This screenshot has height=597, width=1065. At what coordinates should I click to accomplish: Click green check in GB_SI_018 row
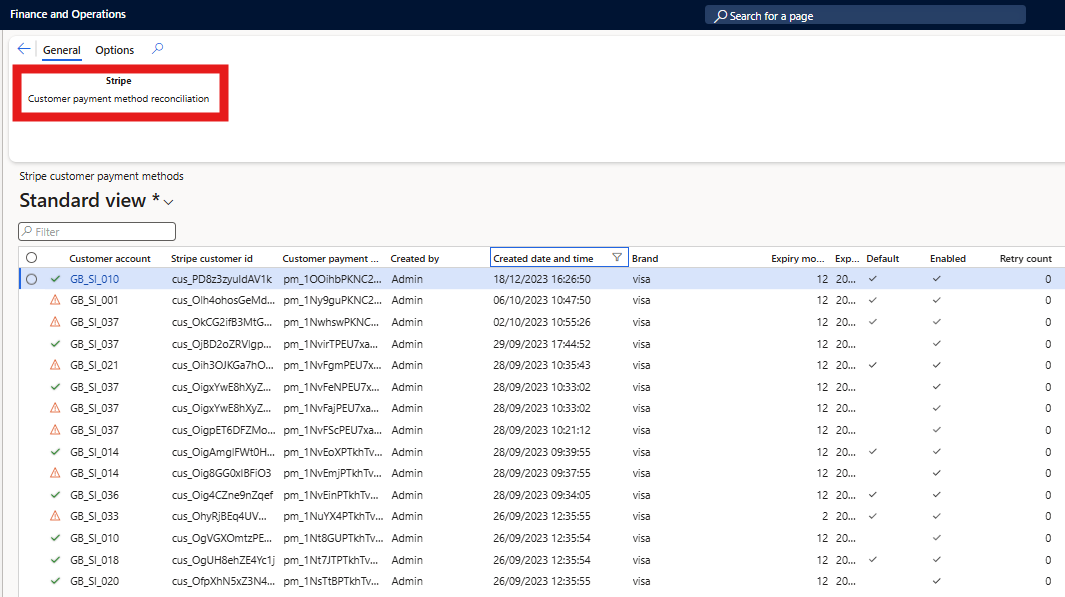point(56,560)
